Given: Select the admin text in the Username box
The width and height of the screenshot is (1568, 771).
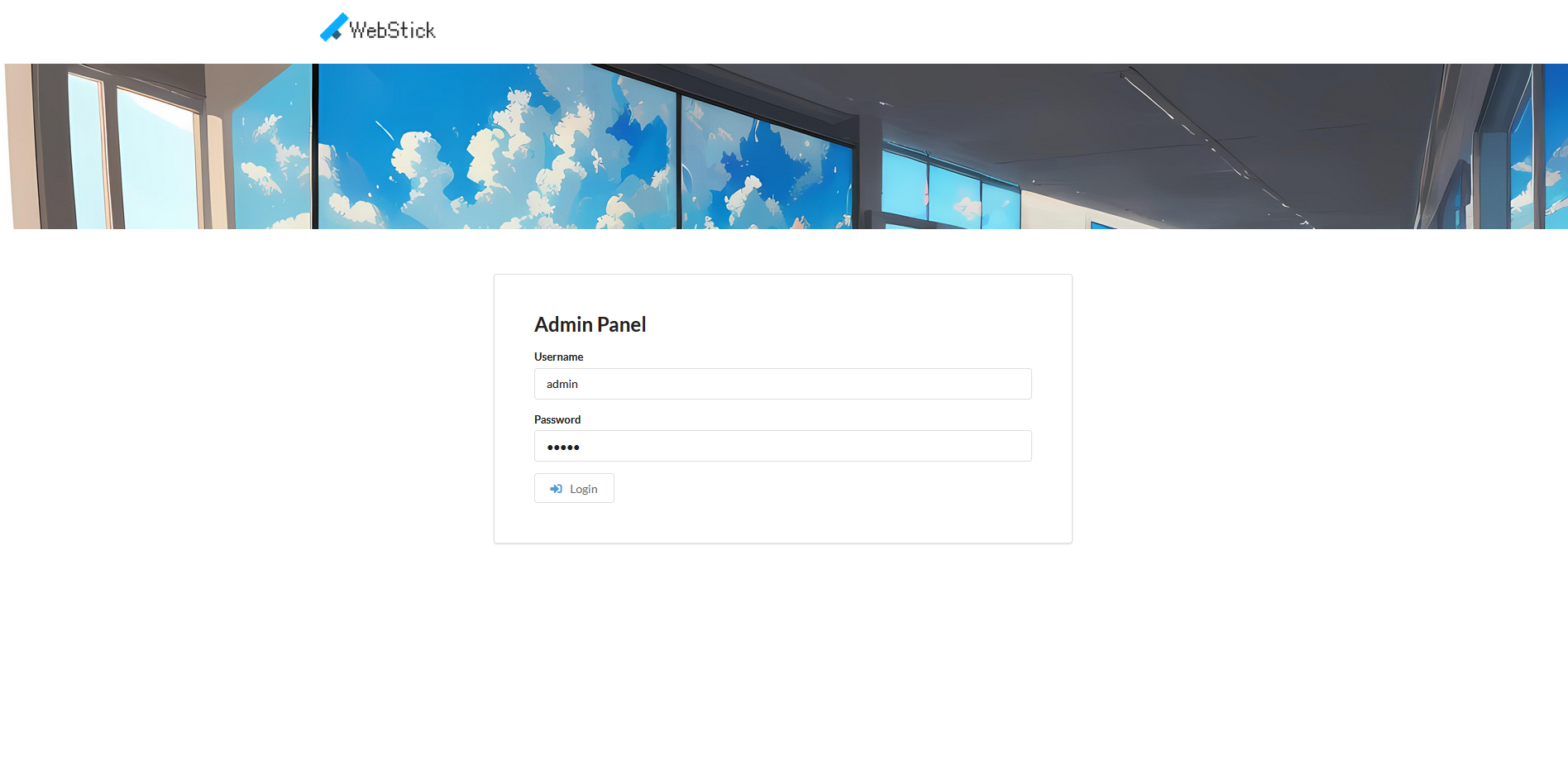Looking at the screenshot, I should click(562, 383).
